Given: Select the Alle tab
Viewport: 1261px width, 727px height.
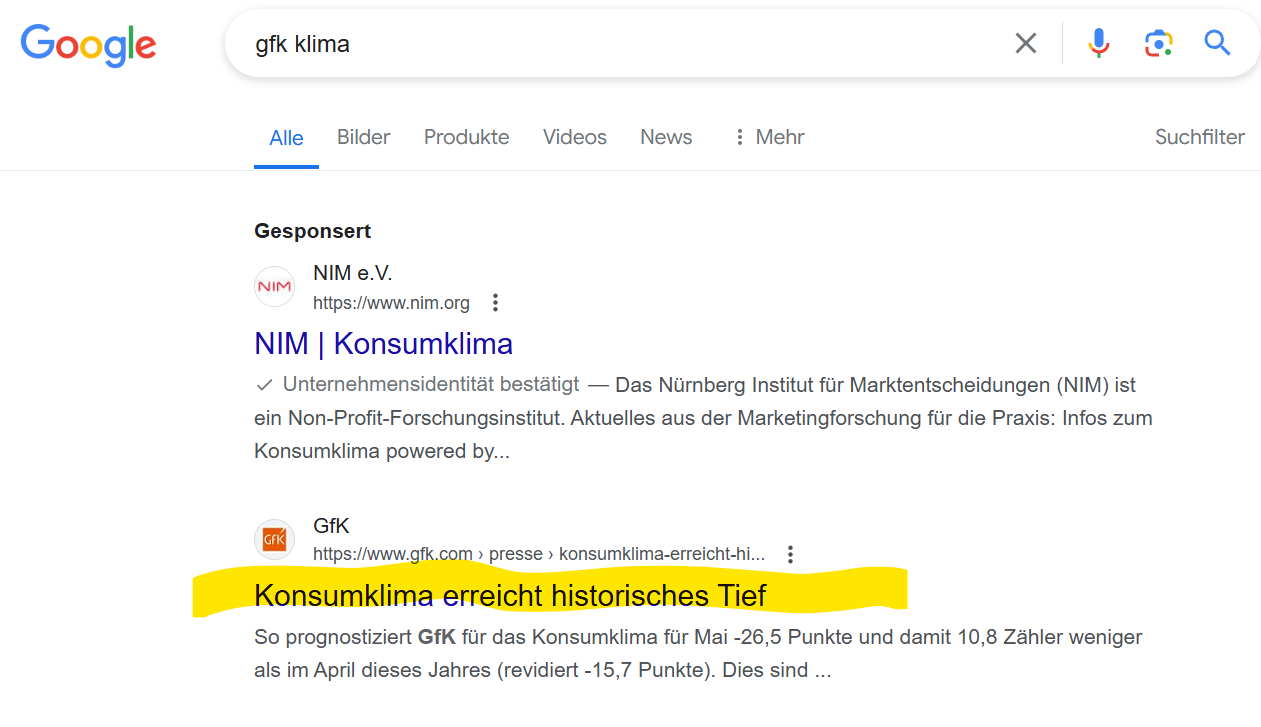Looking at the screenshot, I should (286, 138).
